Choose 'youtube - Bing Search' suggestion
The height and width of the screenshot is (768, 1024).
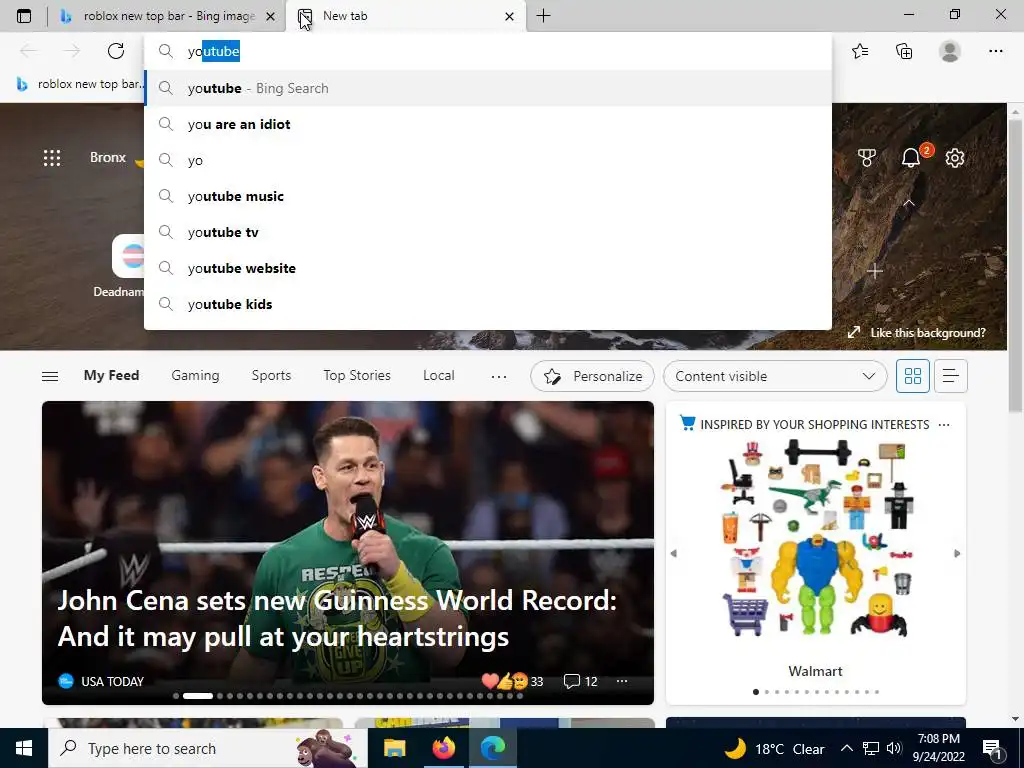[488, 88]
